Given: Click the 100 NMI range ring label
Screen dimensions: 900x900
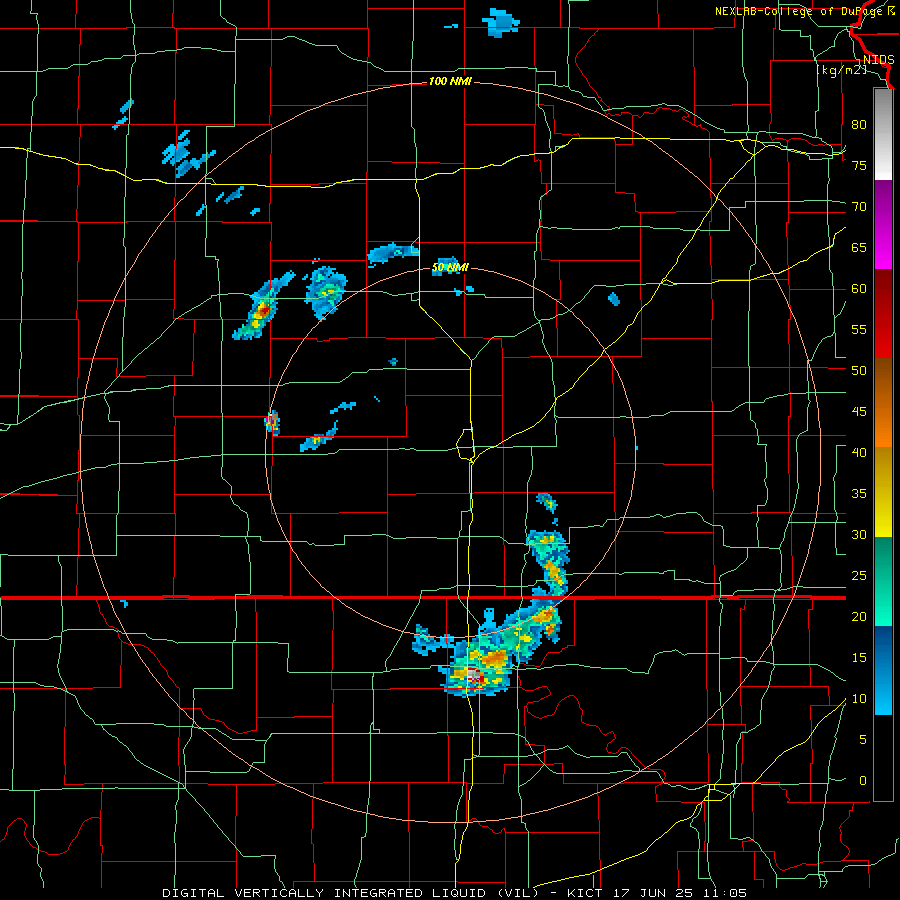Looking at the screenshot, I should [x=450, y=81].
